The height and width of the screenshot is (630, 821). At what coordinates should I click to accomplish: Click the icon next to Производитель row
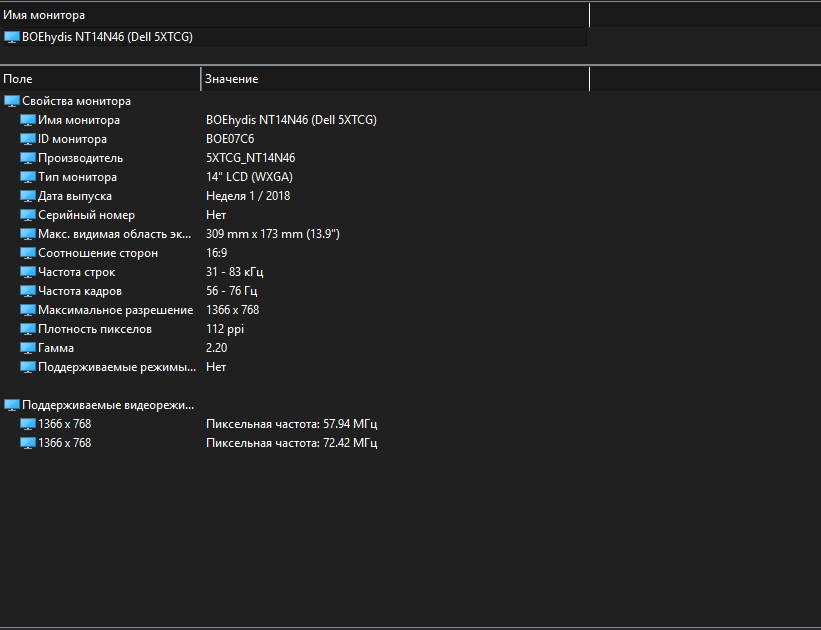28,158
